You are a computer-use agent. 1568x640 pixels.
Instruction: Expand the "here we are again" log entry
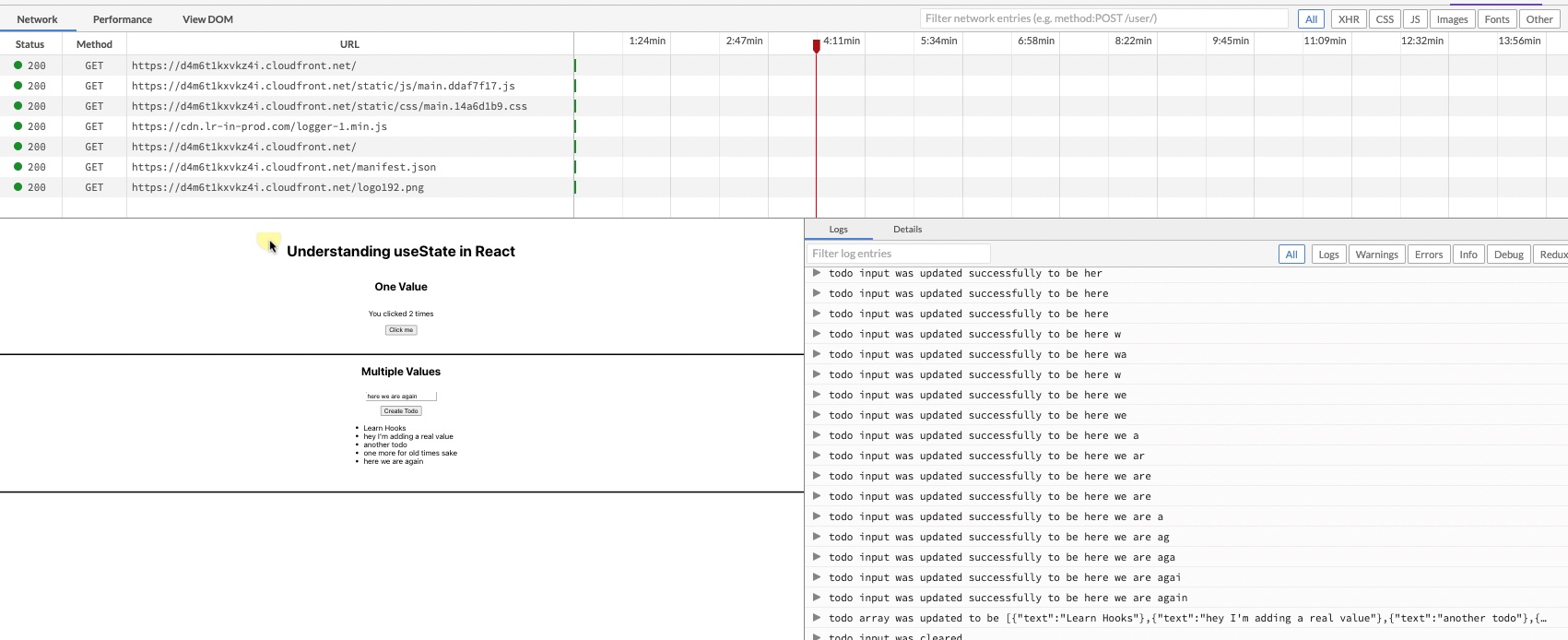click(816, 598)
